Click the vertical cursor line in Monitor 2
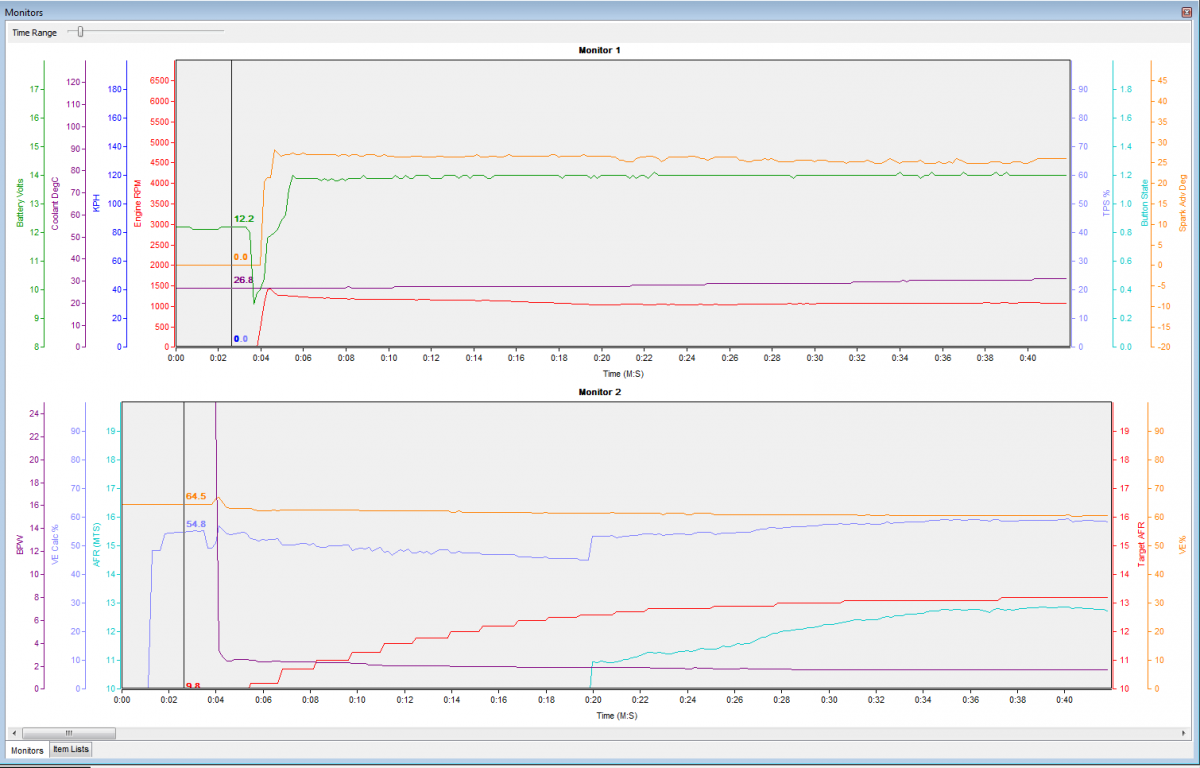The image size is (1200, 768). point(183,545)
